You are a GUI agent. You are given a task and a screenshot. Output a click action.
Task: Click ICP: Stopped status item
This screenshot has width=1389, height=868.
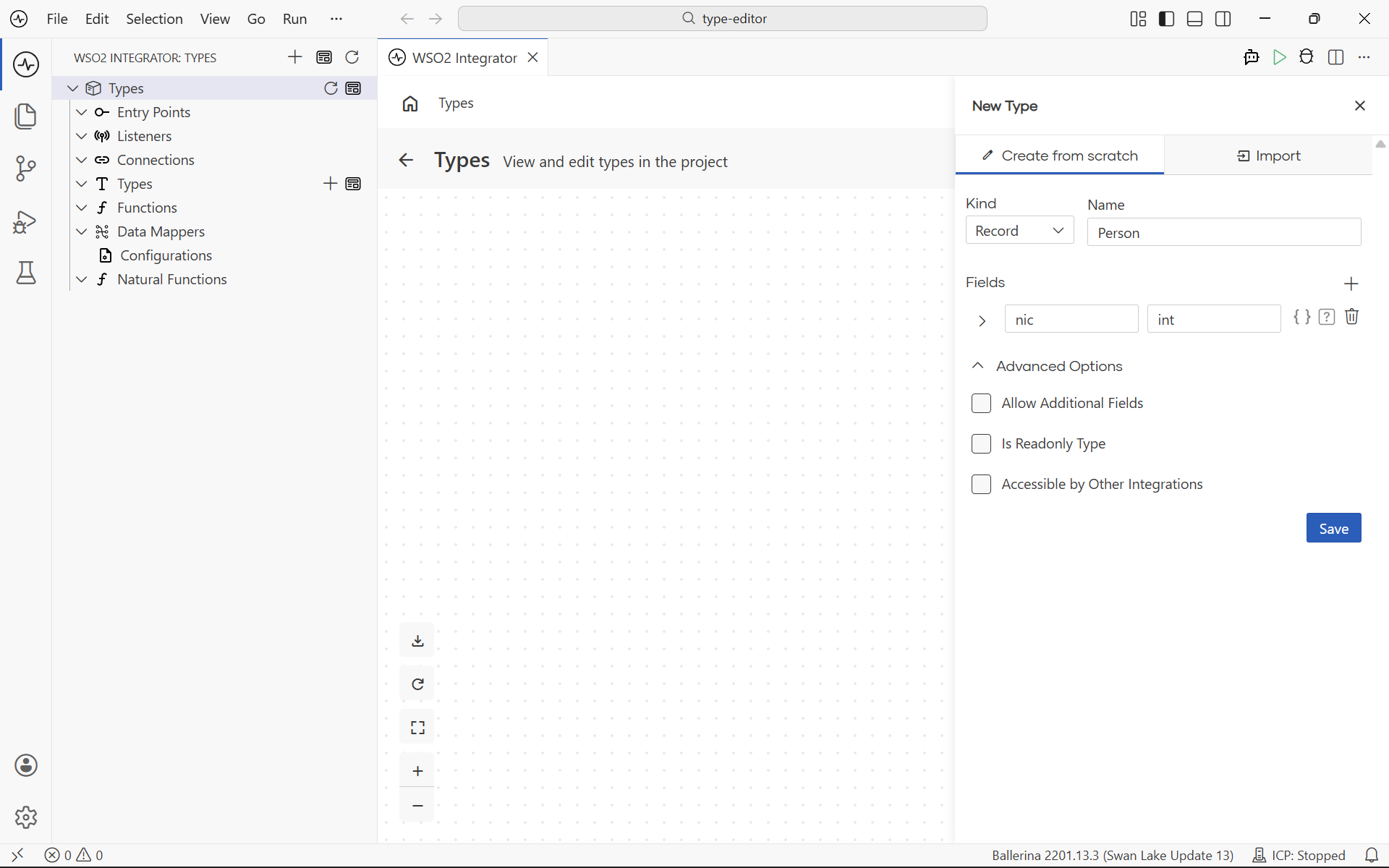[x=1299, y=855]
